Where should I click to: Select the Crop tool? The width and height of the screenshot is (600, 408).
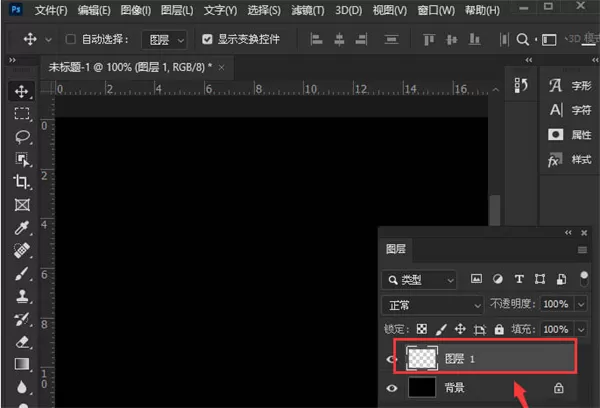coord(21,182)
